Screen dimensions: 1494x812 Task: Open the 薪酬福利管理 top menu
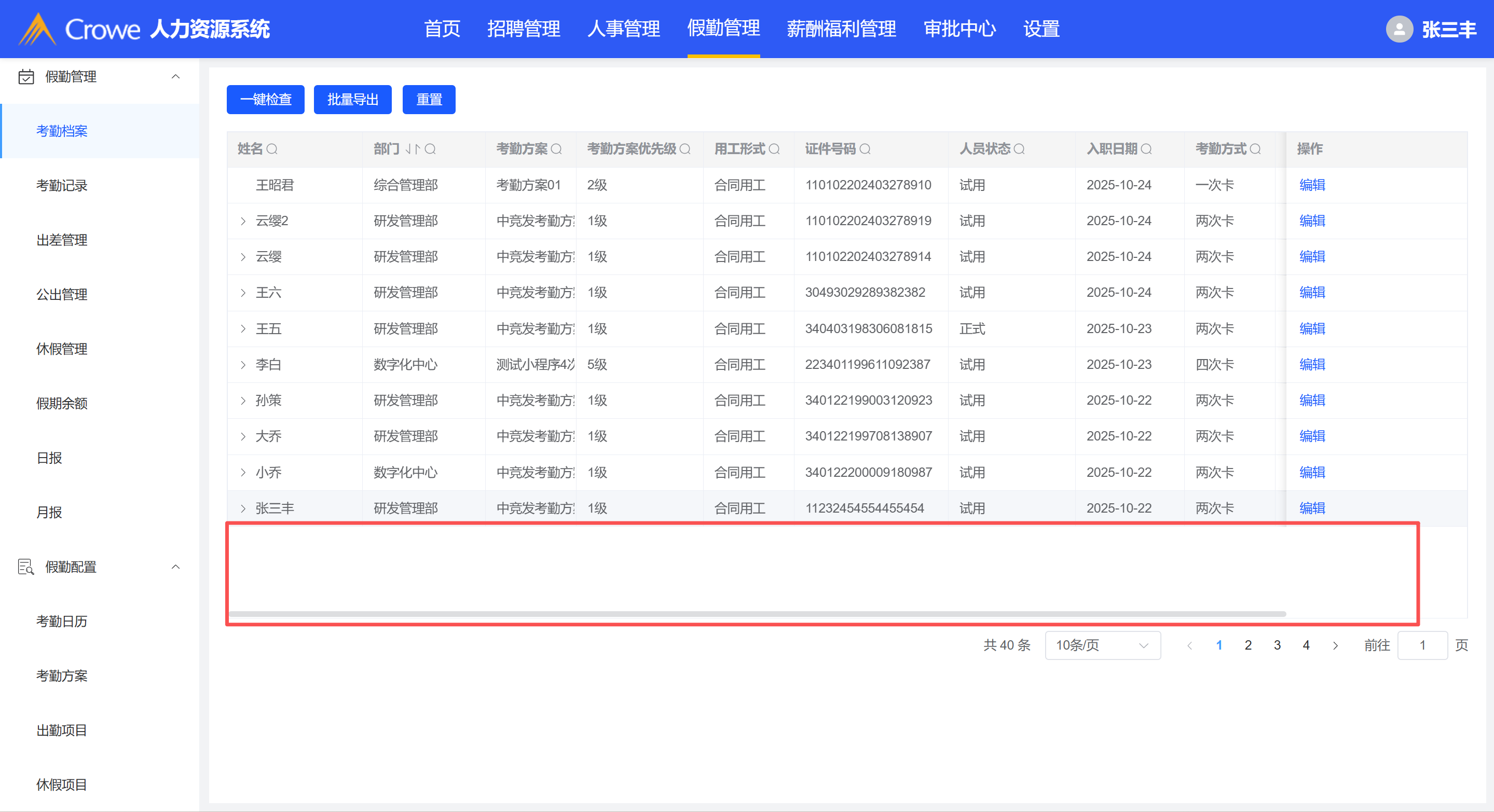click(x=841, y=29)
